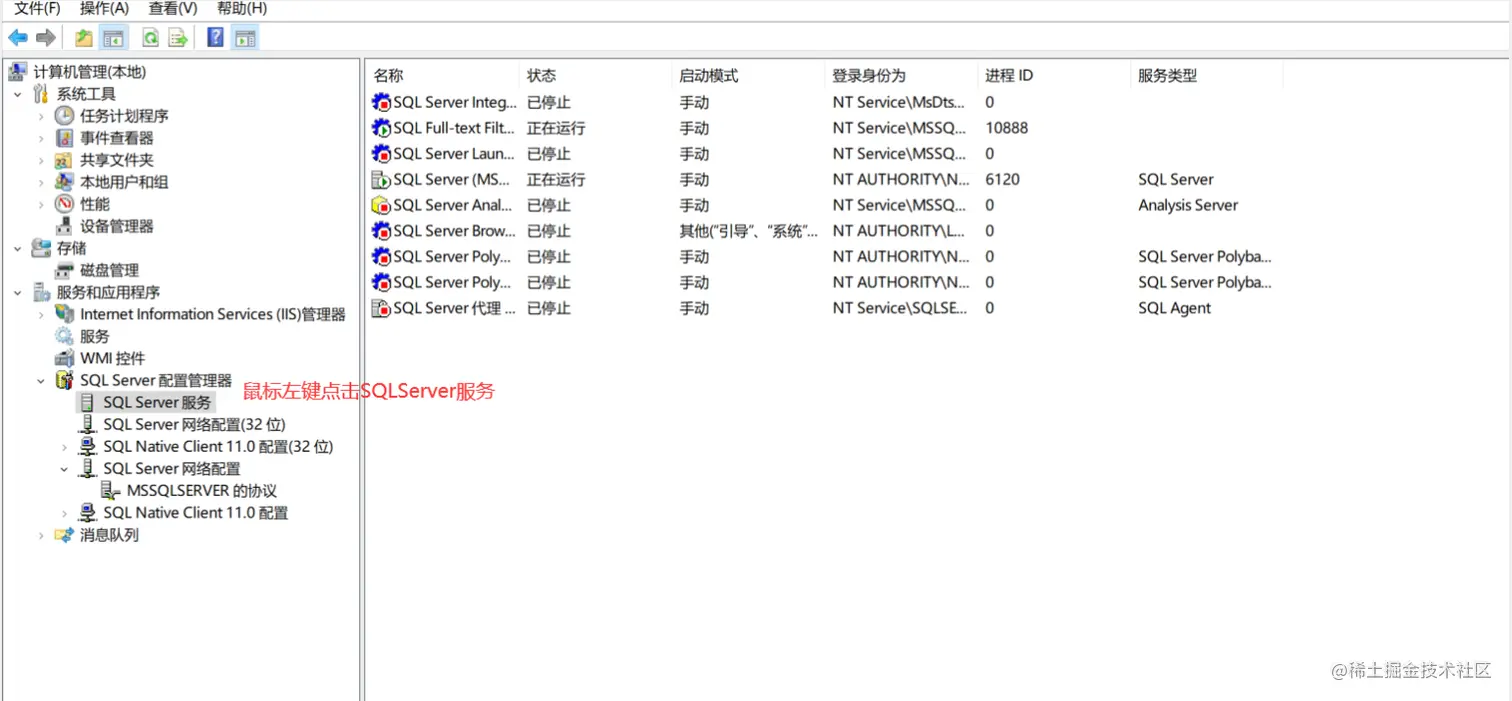Open Help with the blue question-mark icon

tap(215, 38)
